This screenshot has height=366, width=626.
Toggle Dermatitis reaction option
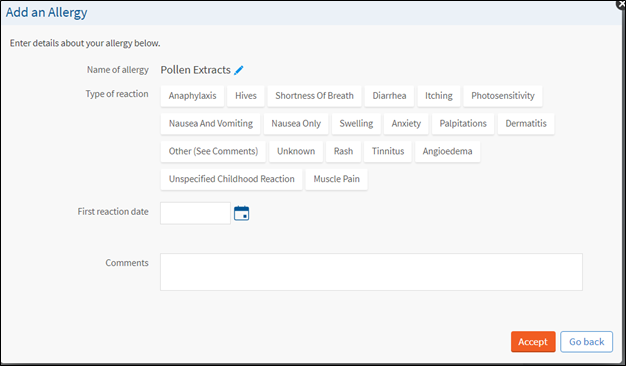pyautogui.click(x=526, y=124)
